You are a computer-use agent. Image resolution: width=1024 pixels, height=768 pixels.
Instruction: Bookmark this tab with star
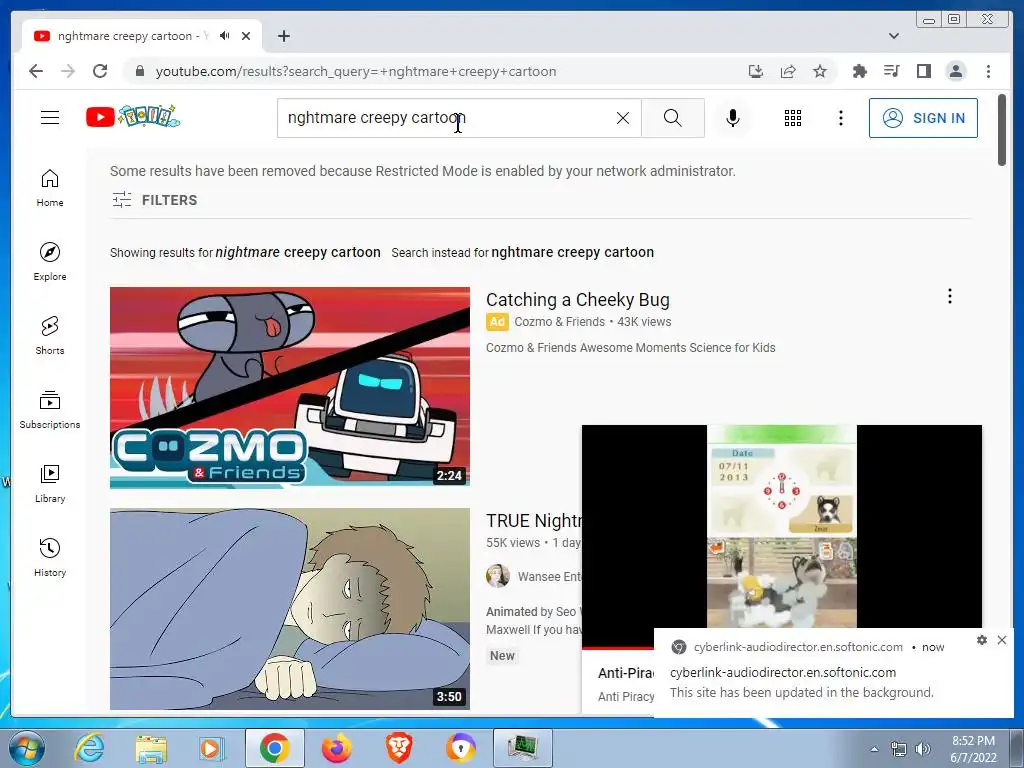tap(820, 71)
